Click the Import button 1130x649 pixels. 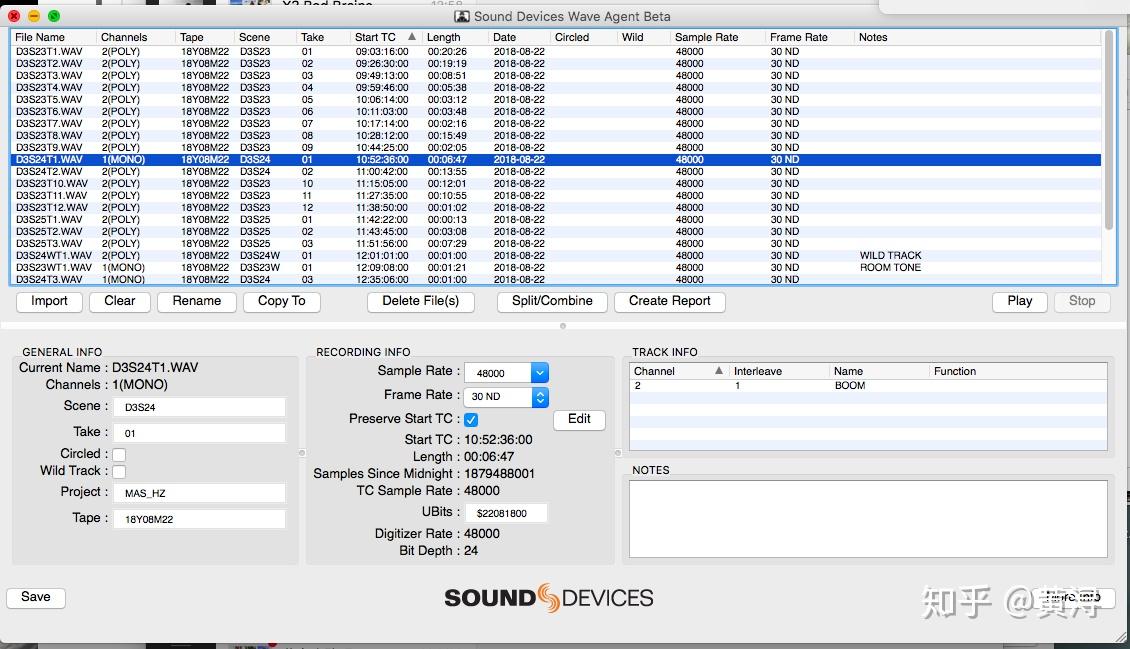tap(49, 301)
